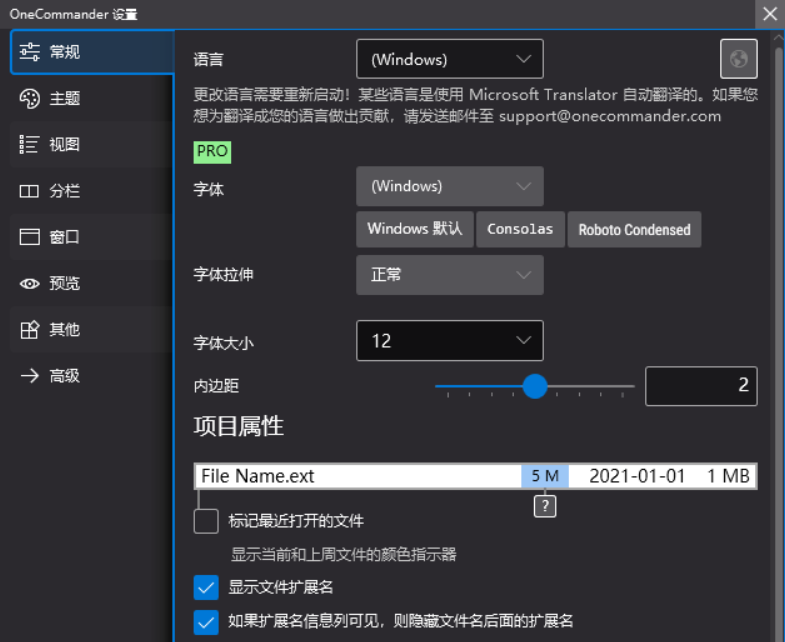Click the blocks icon beside 其他
This screenshot has width=785, height=642.
tap(30, 330)
